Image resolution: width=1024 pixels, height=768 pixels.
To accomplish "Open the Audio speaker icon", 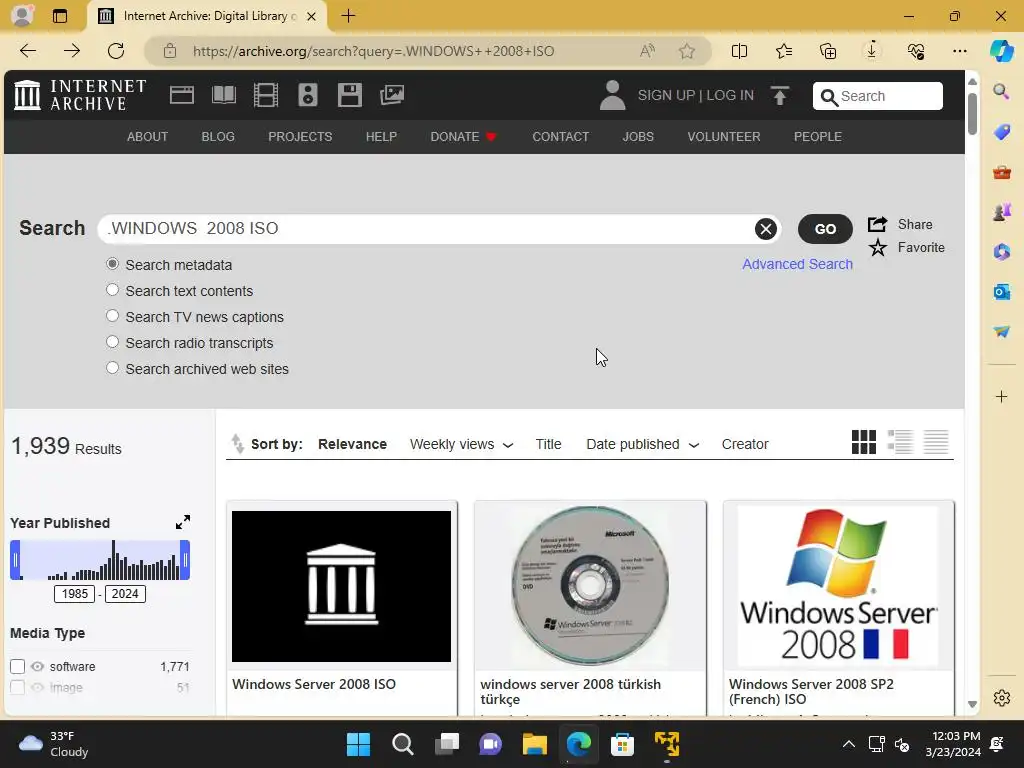I will (x=308, y=95).
